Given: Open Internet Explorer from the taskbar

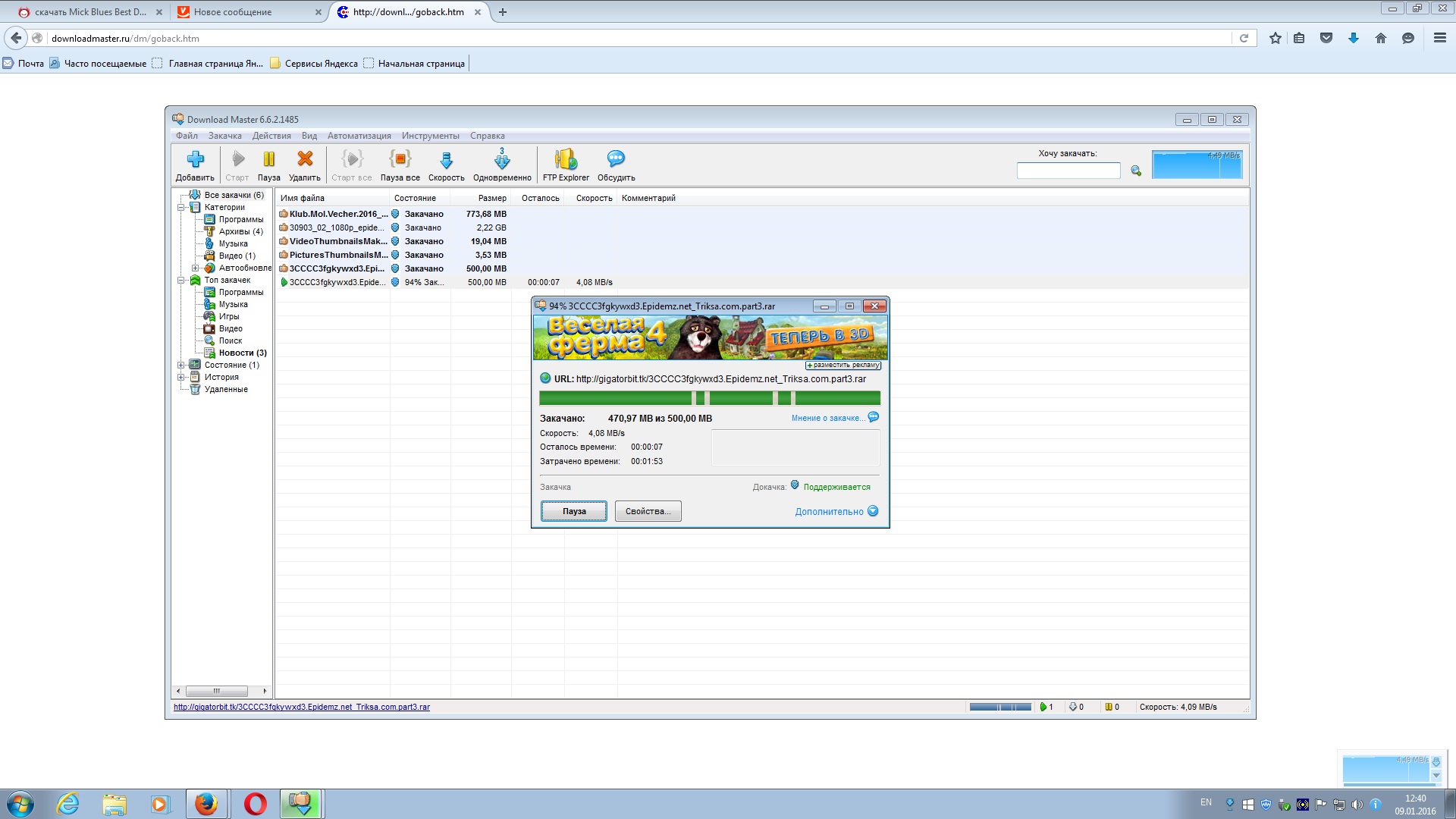Looking at the screenshot, I should click(x=68, y=804).
